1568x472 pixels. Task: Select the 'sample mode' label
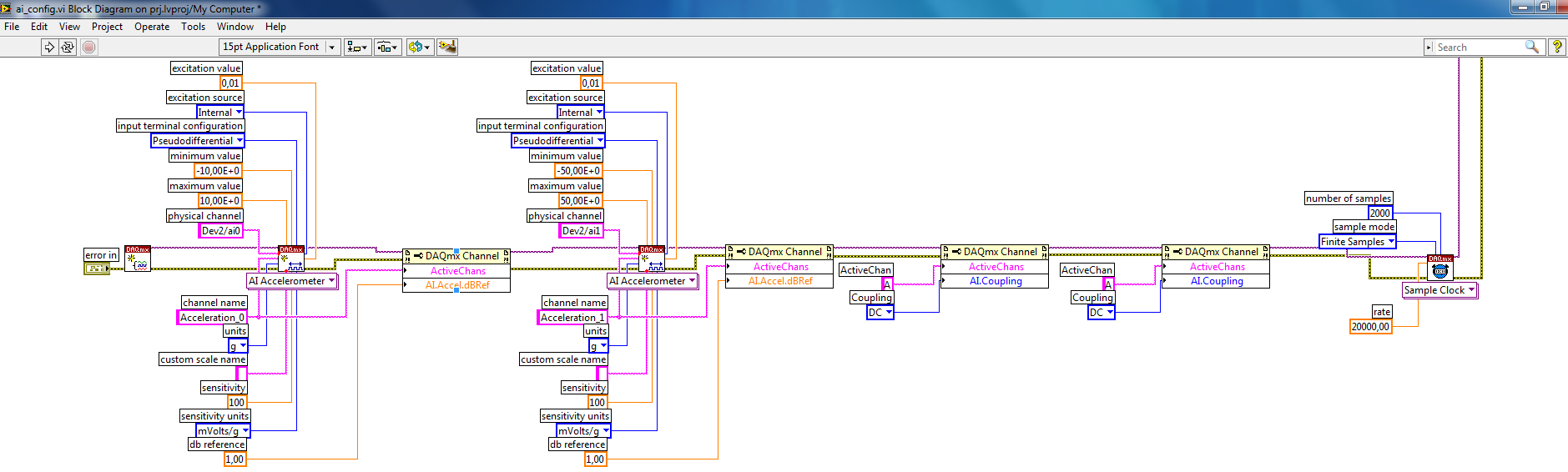pos(1364,227)
